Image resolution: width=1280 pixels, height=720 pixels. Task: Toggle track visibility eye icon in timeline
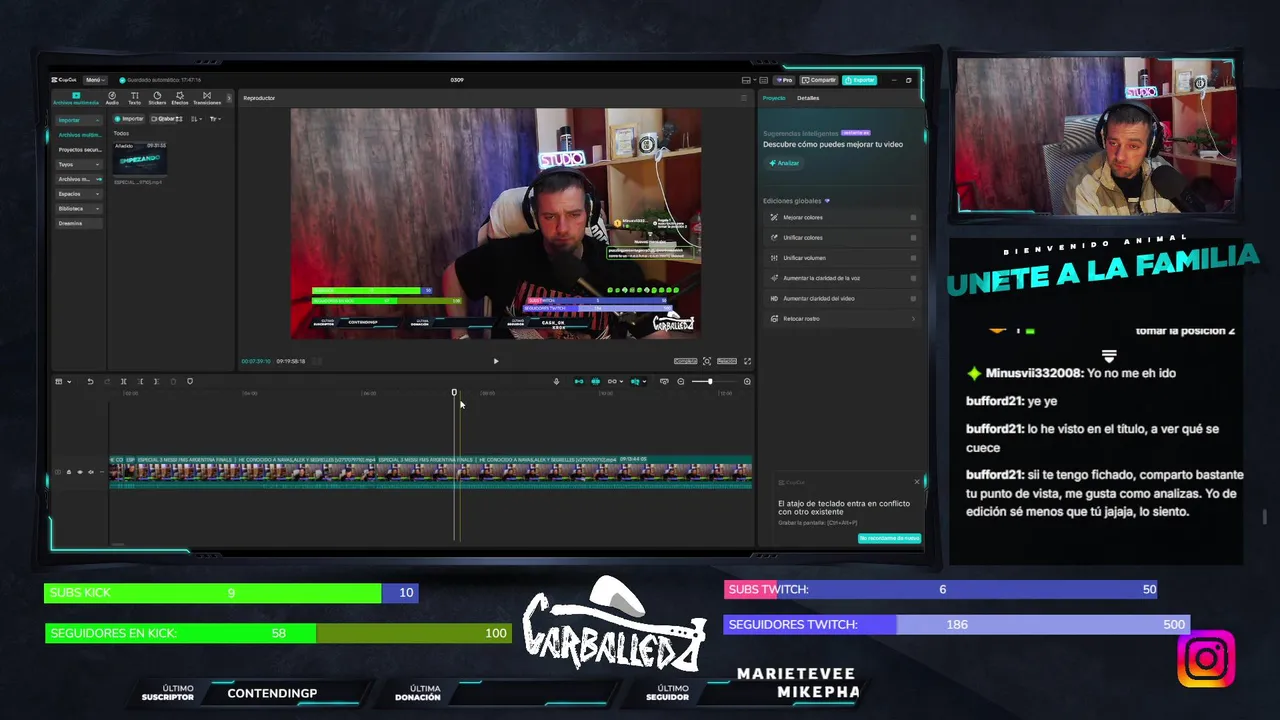click(80, 472)
